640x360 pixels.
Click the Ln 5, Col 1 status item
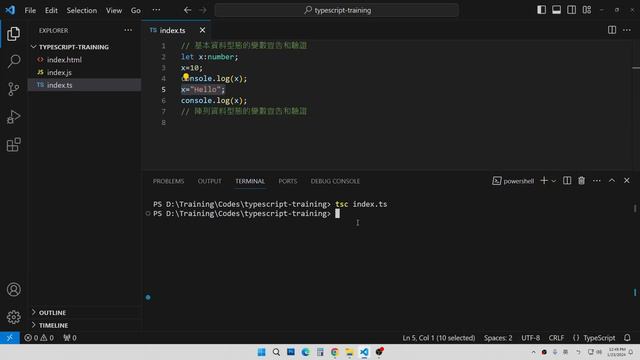coord(439,338)
